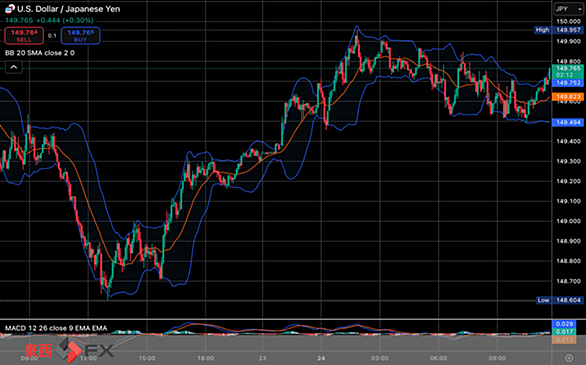Click the MACD 0.017 green value tag
Image resolution: width=586 pixels, height=365 pixels.
click(x=564, y=332)
